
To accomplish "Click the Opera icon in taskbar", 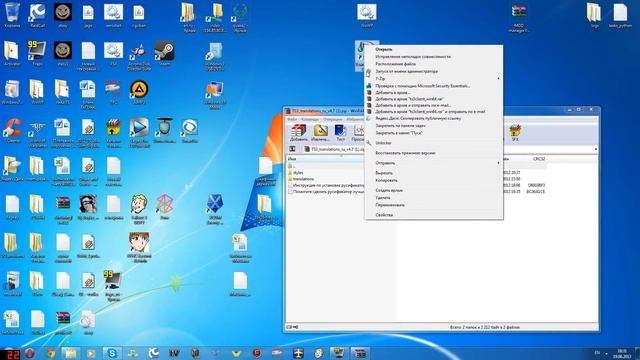I will click(29, 353).
